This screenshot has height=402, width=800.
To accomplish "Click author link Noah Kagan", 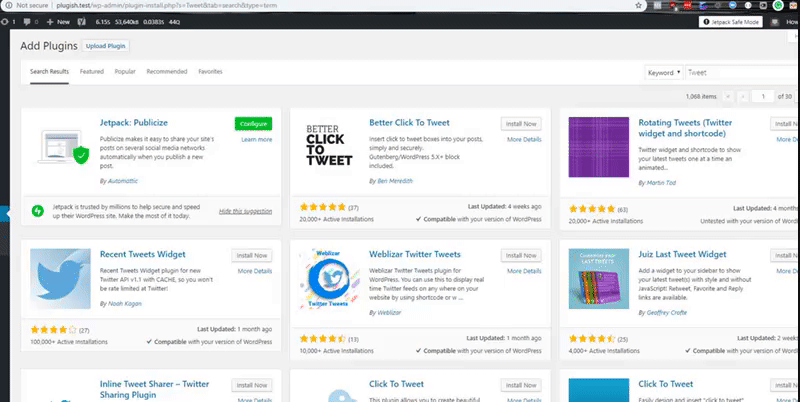I will [124, 304].
